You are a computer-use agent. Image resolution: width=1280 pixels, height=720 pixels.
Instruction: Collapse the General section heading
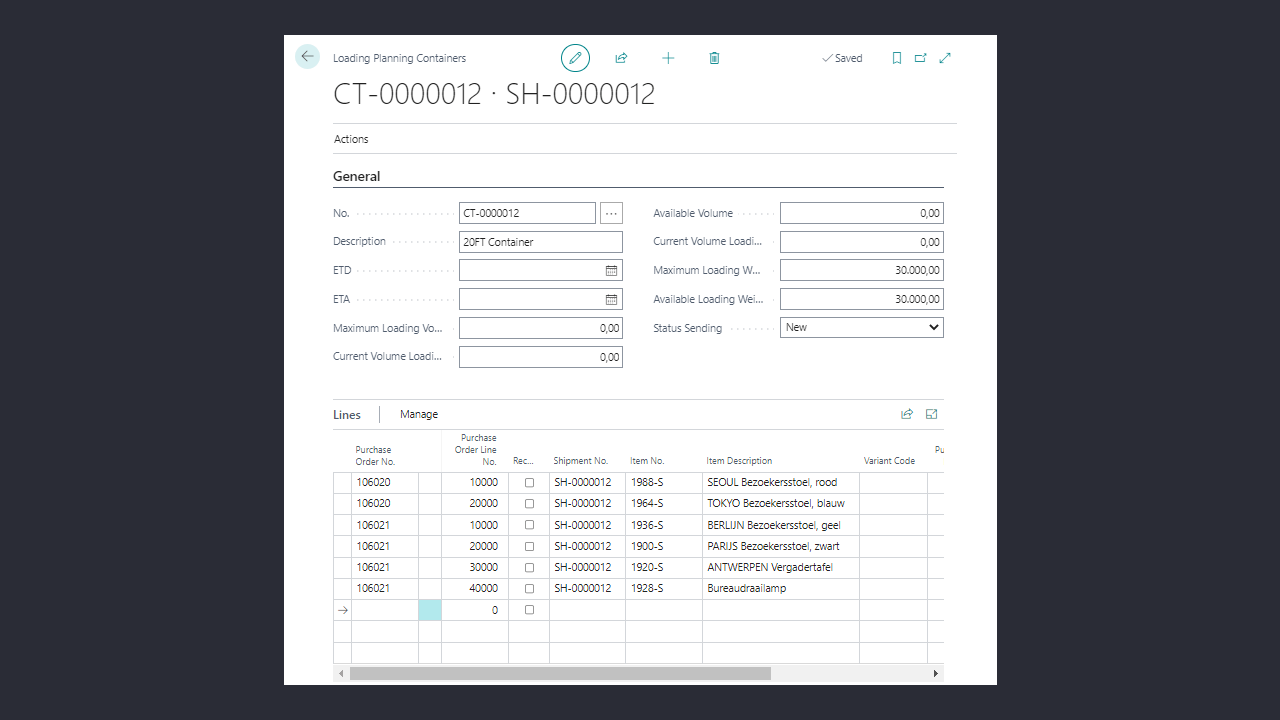[x=356, y=176]
